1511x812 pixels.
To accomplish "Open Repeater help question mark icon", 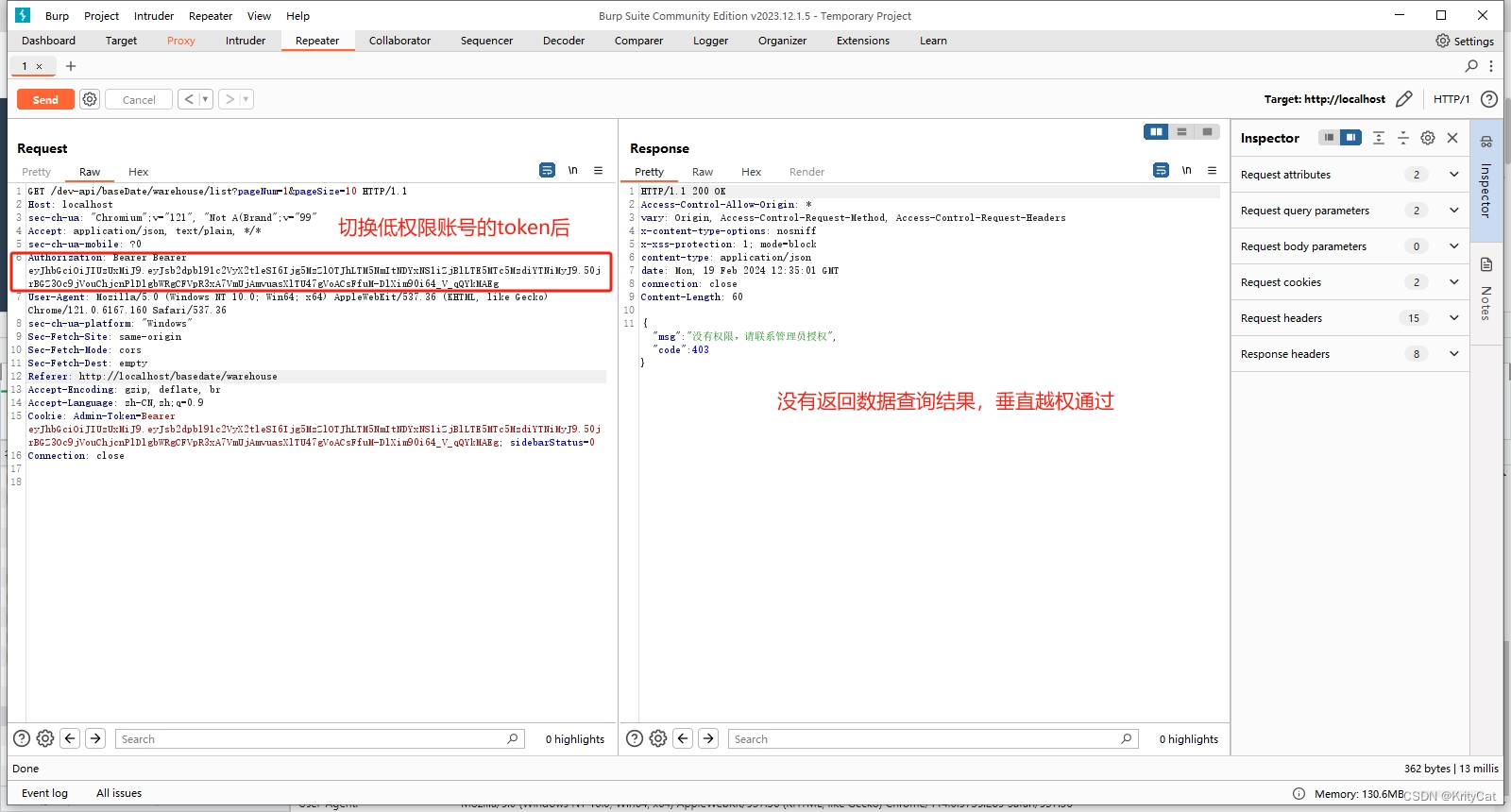I will click(x=1489, y=99).
